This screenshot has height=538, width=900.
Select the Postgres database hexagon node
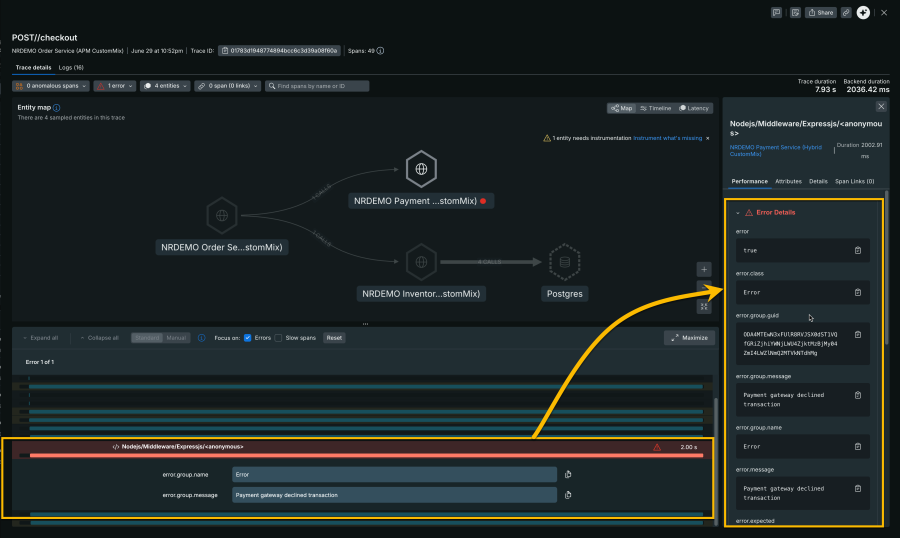[565, 262]
